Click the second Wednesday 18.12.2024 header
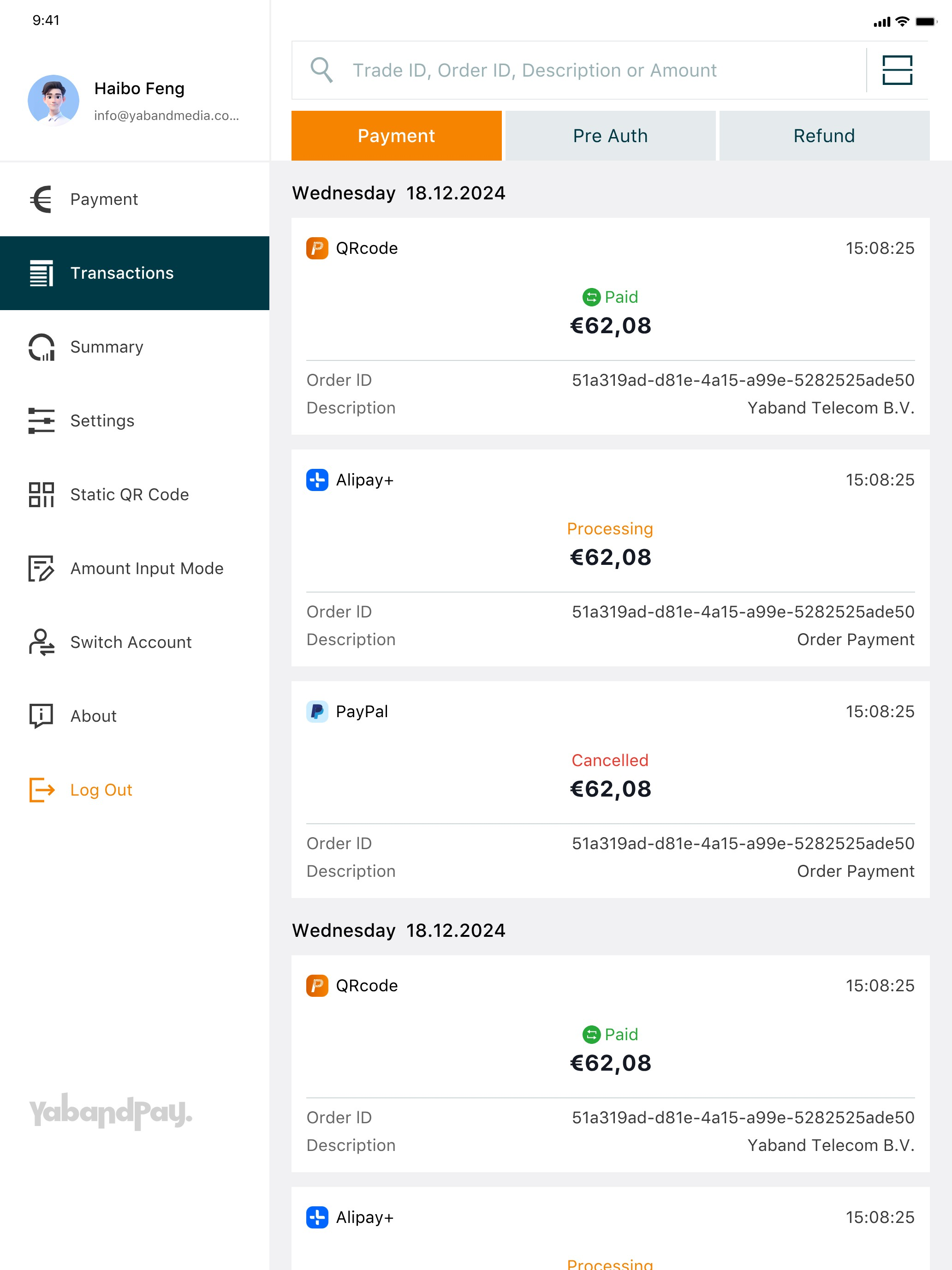Viewport: 952px width, 1270px height. (399, 930)
